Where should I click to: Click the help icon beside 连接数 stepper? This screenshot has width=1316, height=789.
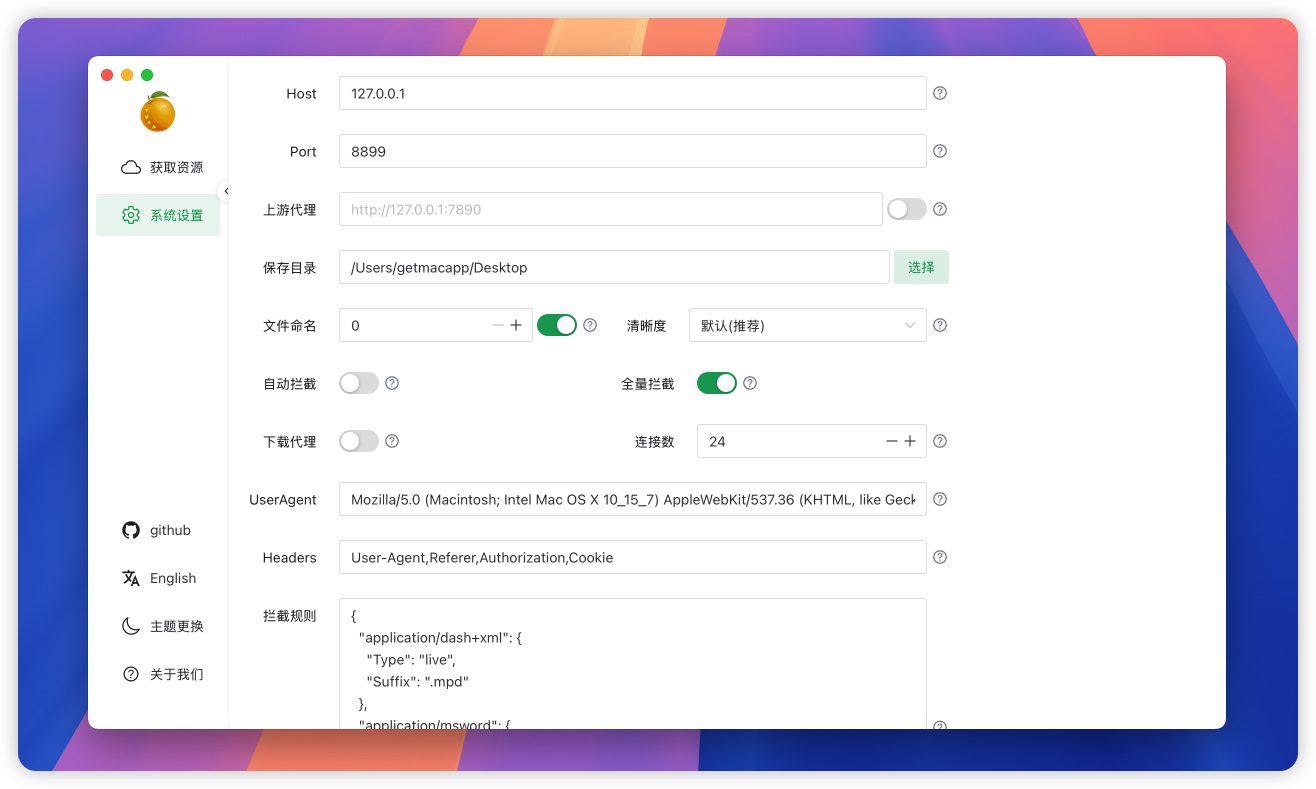(940, 441)
